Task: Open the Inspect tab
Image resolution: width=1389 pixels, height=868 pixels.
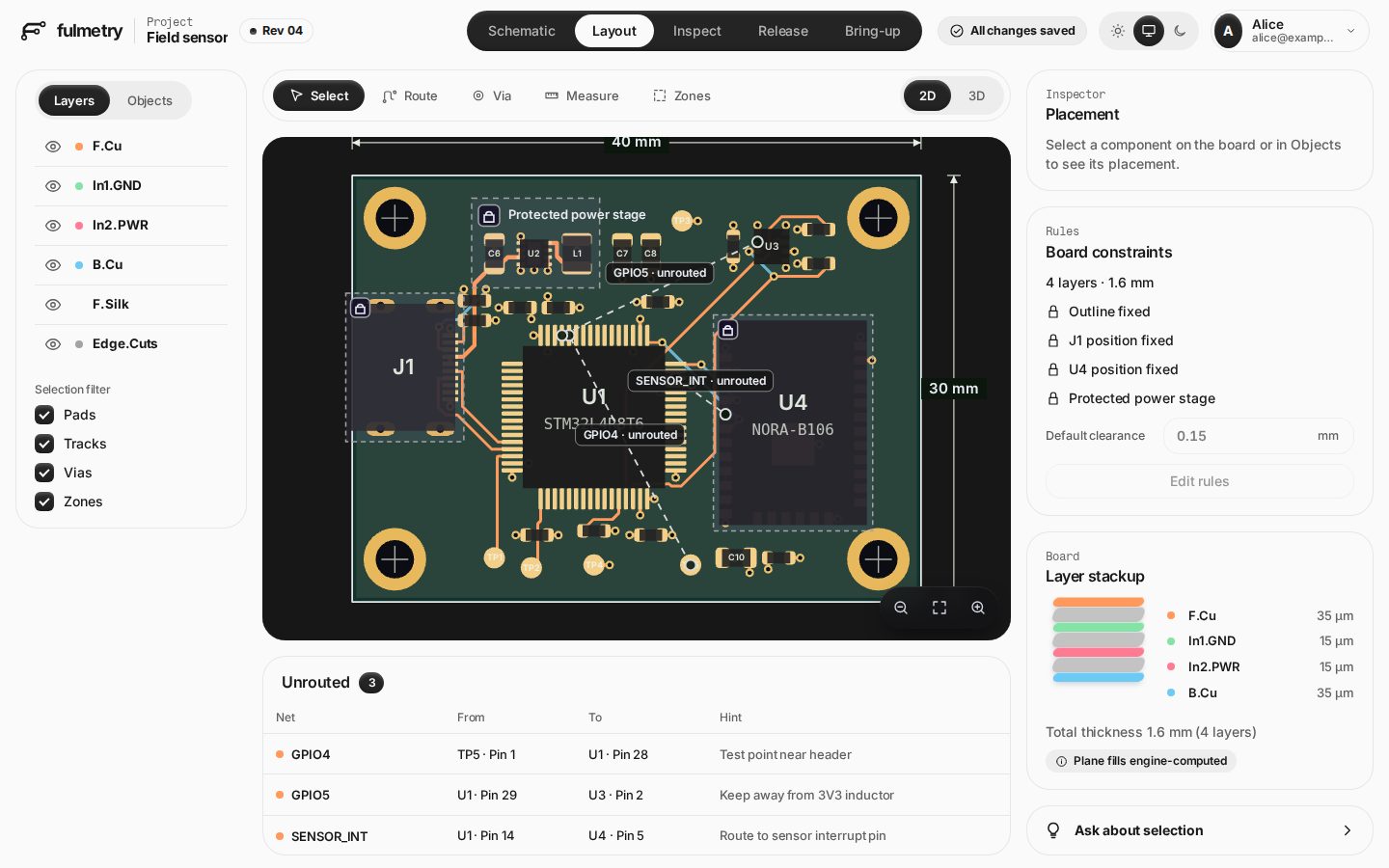Action: point(696,31)
